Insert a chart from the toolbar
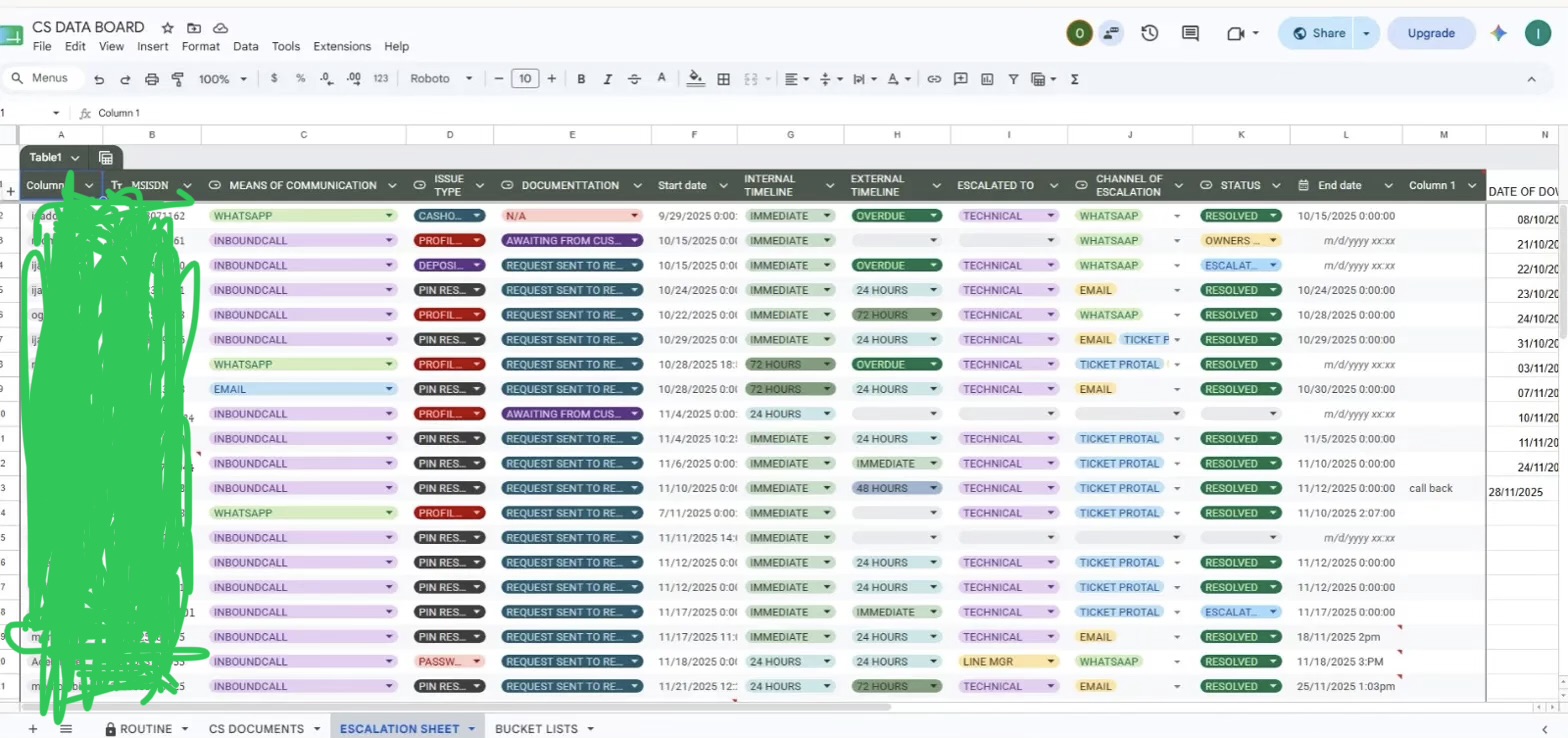 [x=987, y=79]
